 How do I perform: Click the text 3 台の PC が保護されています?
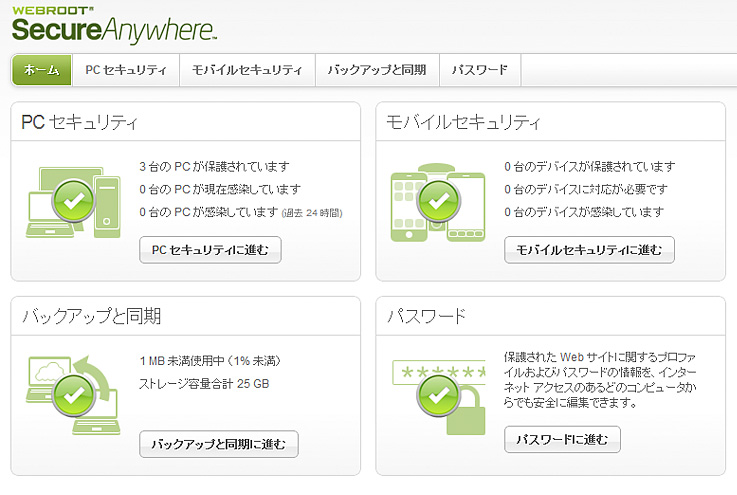(x=214, y=166)
